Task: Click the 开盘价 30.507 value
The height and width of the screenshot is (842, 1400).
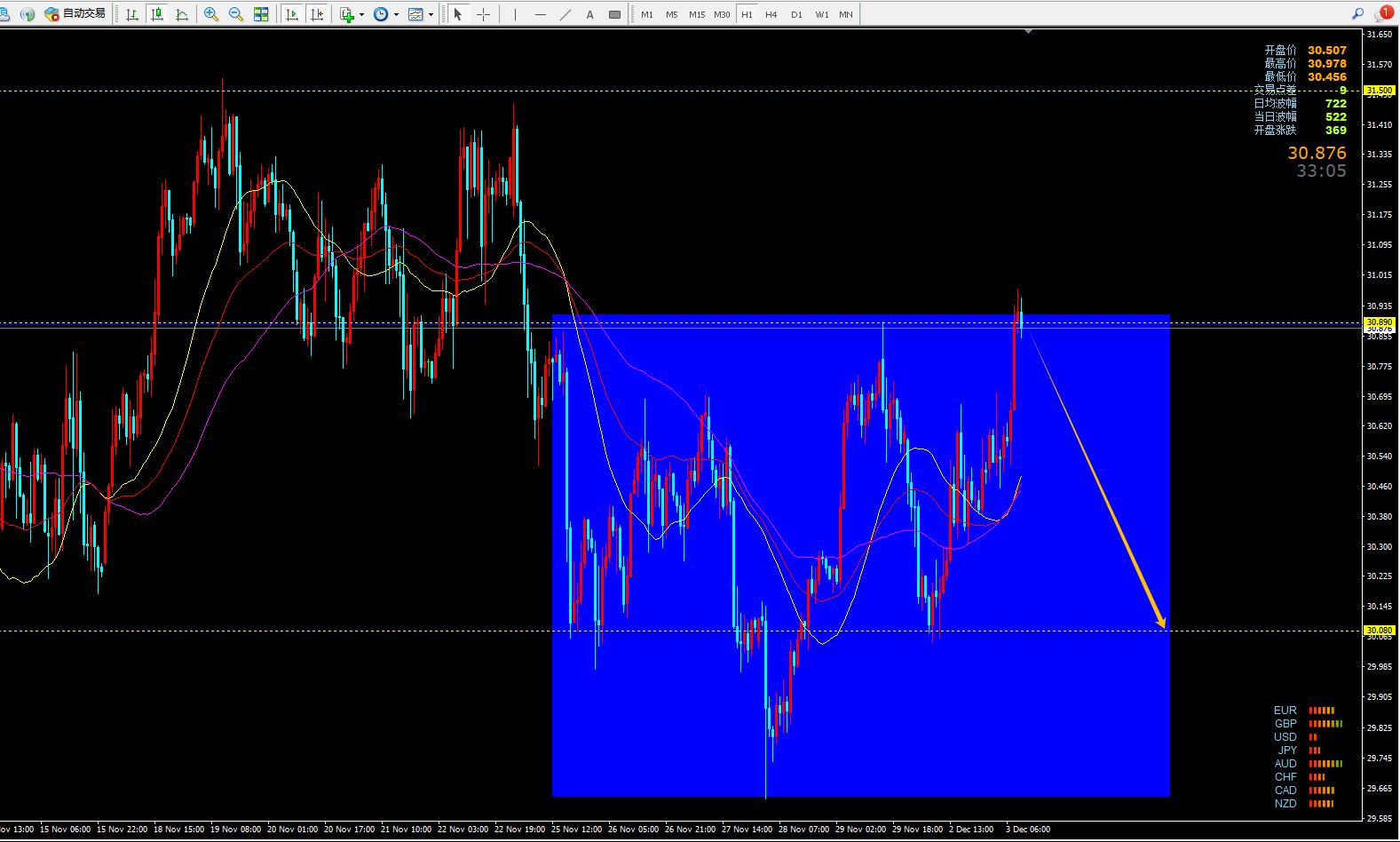Action: coord(1327,51)
